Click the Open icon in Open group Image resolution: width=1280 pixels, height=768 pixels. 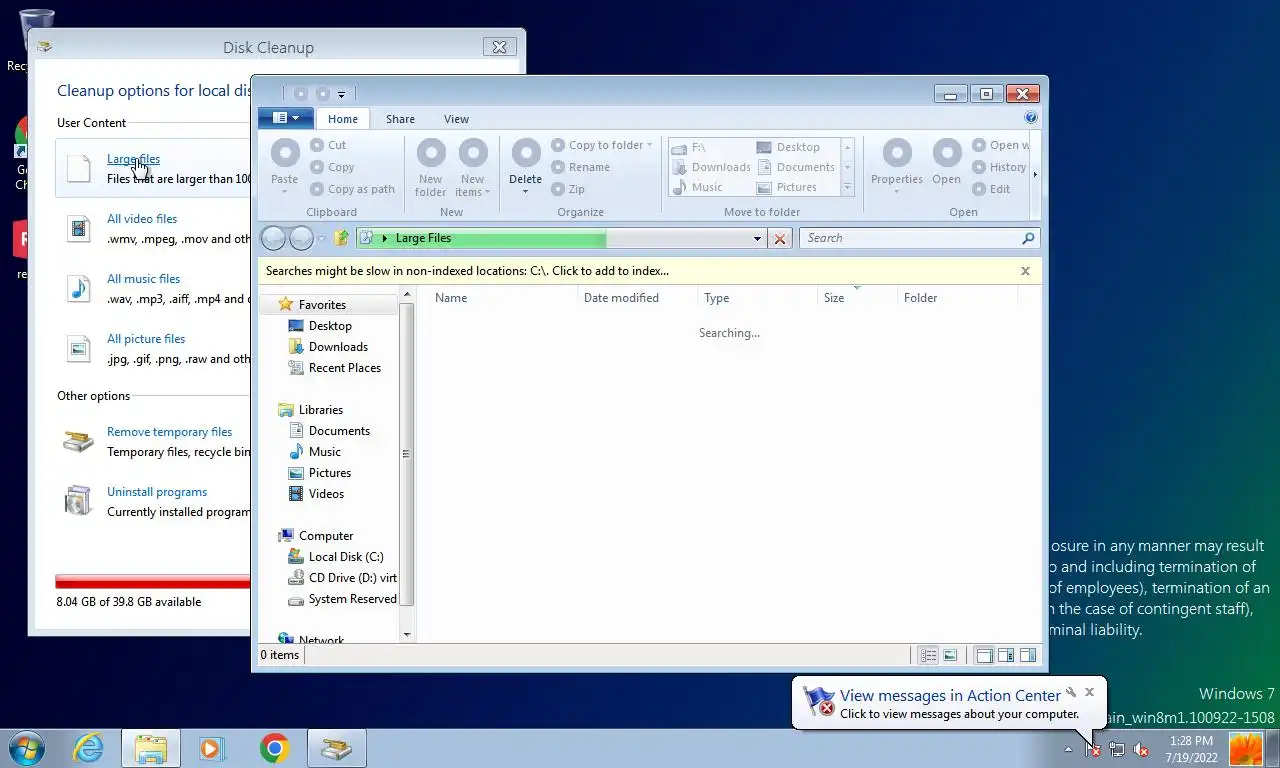(x=947, y=153)
